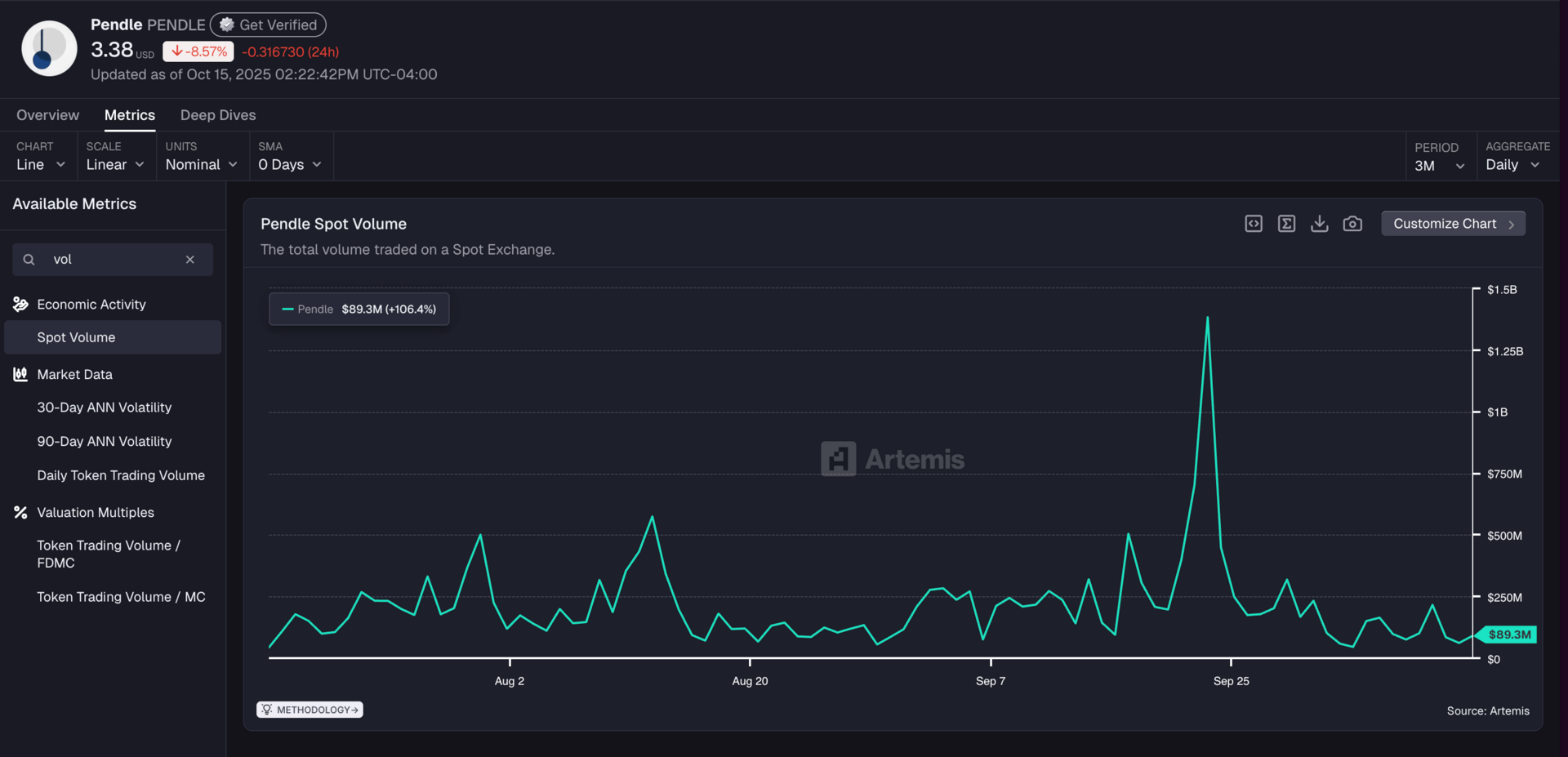Download the chart data

click(x=1319, y=224)
